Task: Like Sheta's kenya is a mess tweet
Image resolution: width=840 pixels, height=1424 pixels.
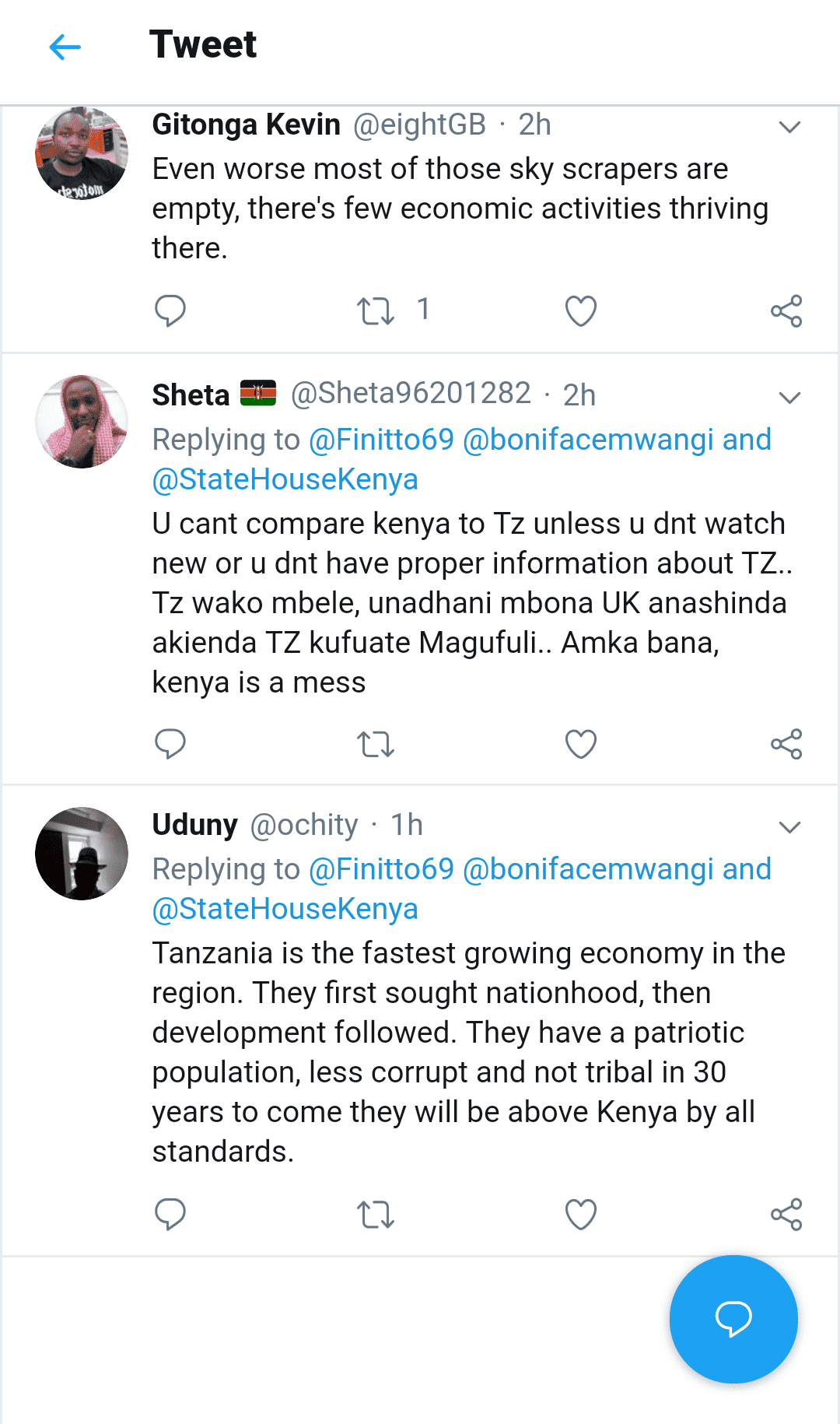Action: [x=580, y=744]
